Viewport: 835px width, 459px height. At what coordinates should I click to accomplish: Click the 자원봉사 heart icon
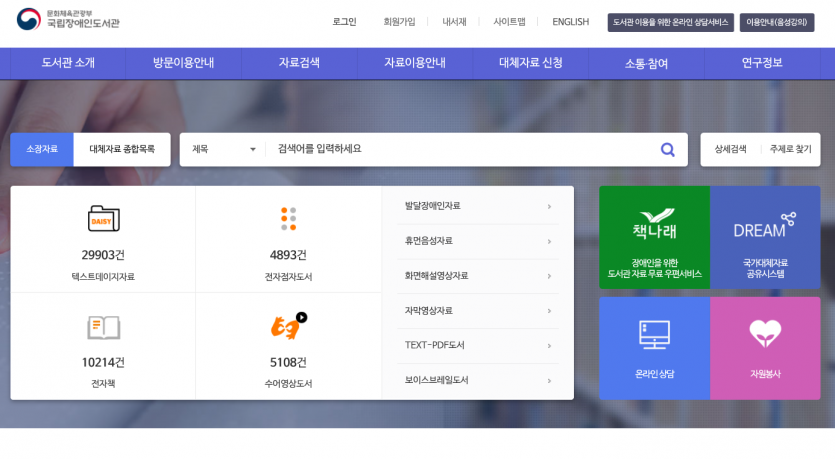point(765,334)
